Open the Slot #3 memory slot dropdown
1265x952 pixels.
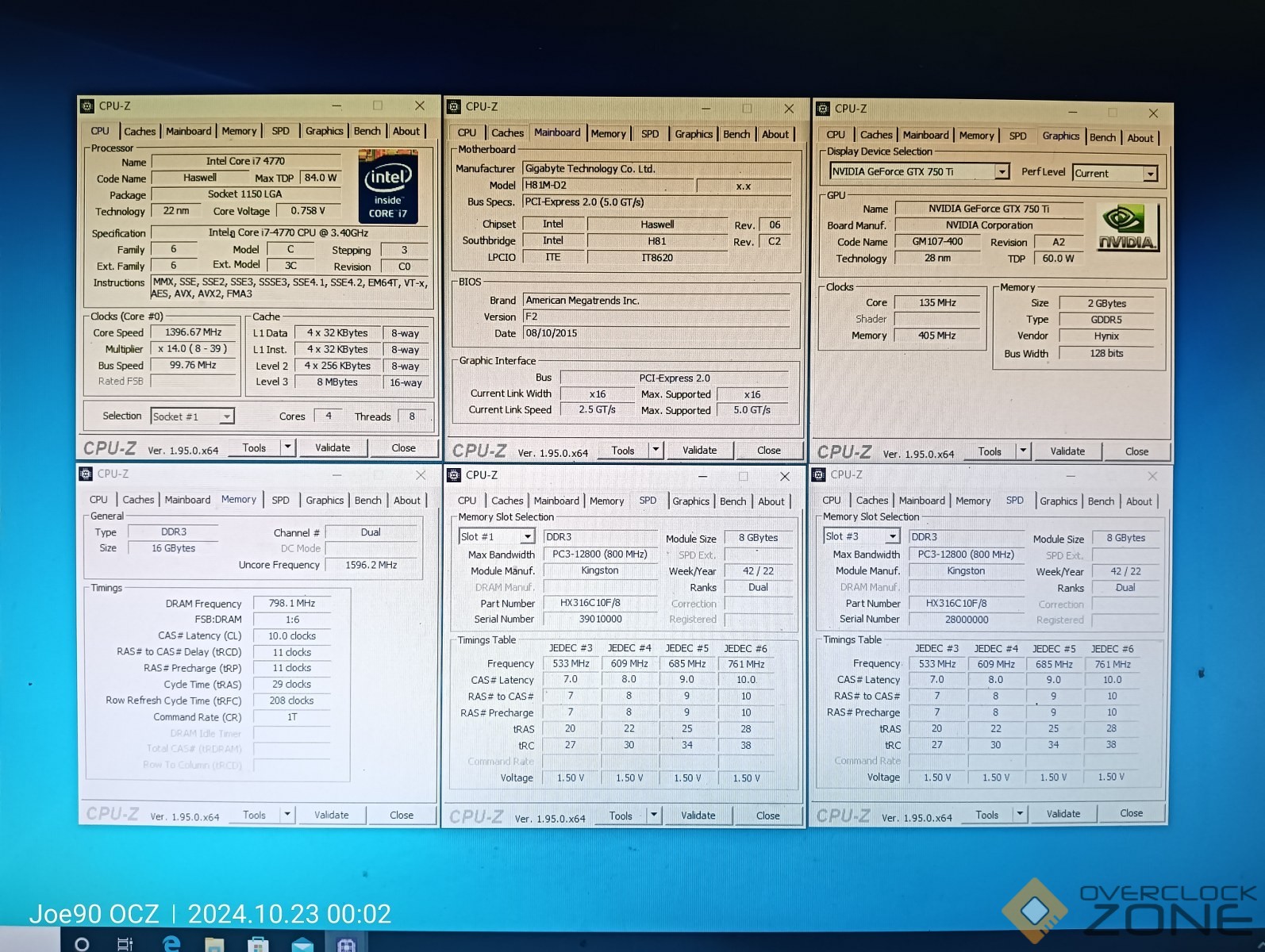893,537
